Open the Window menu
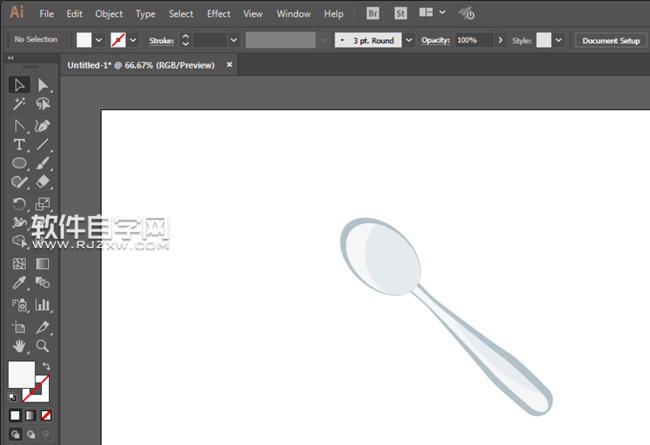 [293, 14]
